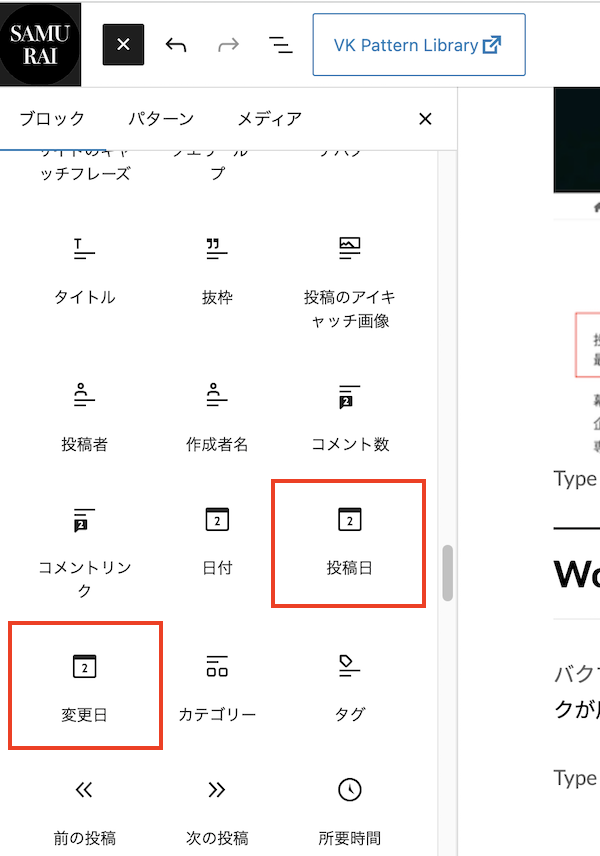Switch to the ブロック tab
The image size is (600, 856).
52,118
